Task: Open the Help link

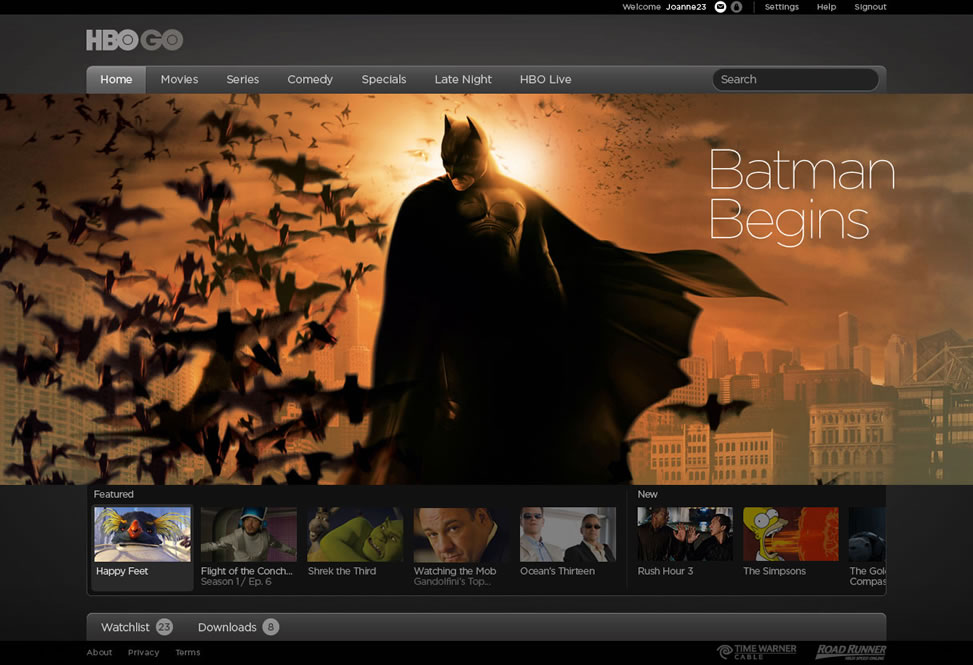Action: point(826,7)
